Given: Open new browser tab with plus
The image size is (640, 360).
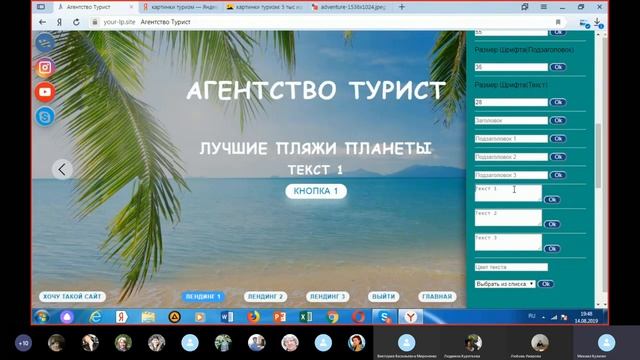Looking at the screenshot, I should click(402, 7).
